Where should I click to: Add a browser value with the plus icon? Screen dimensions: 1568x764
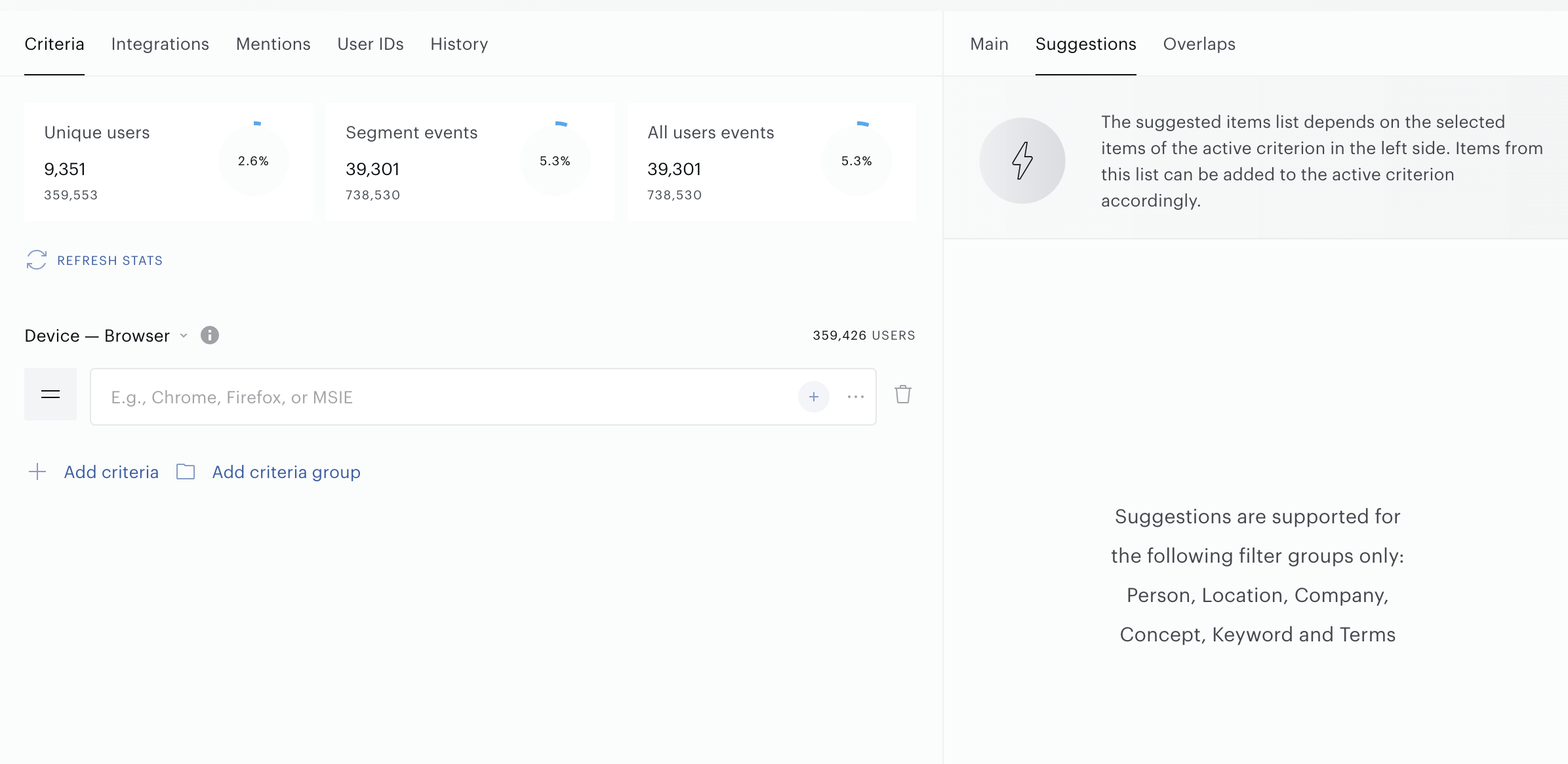tap(814, 397)
